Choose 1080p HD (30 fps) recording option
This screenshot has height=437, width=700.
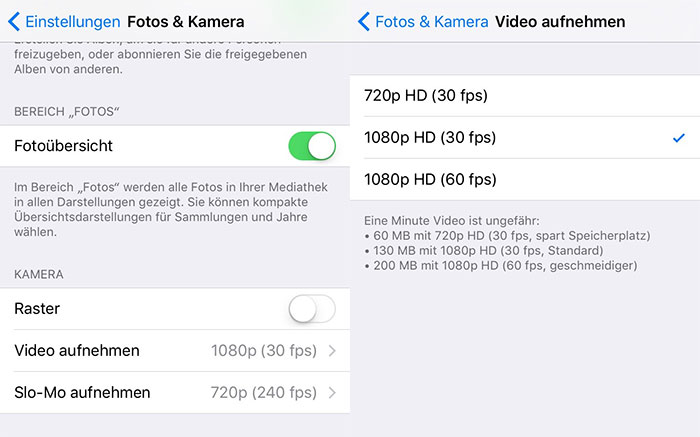pos(525,137)
